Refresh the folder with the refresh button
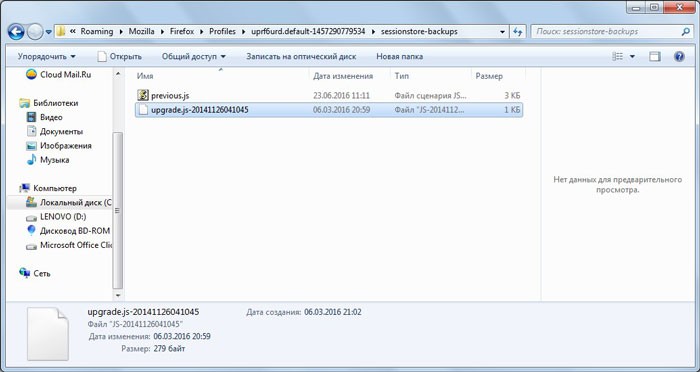Image resolution: width=700 pixels, height=372 pixels. click(517, 32)
